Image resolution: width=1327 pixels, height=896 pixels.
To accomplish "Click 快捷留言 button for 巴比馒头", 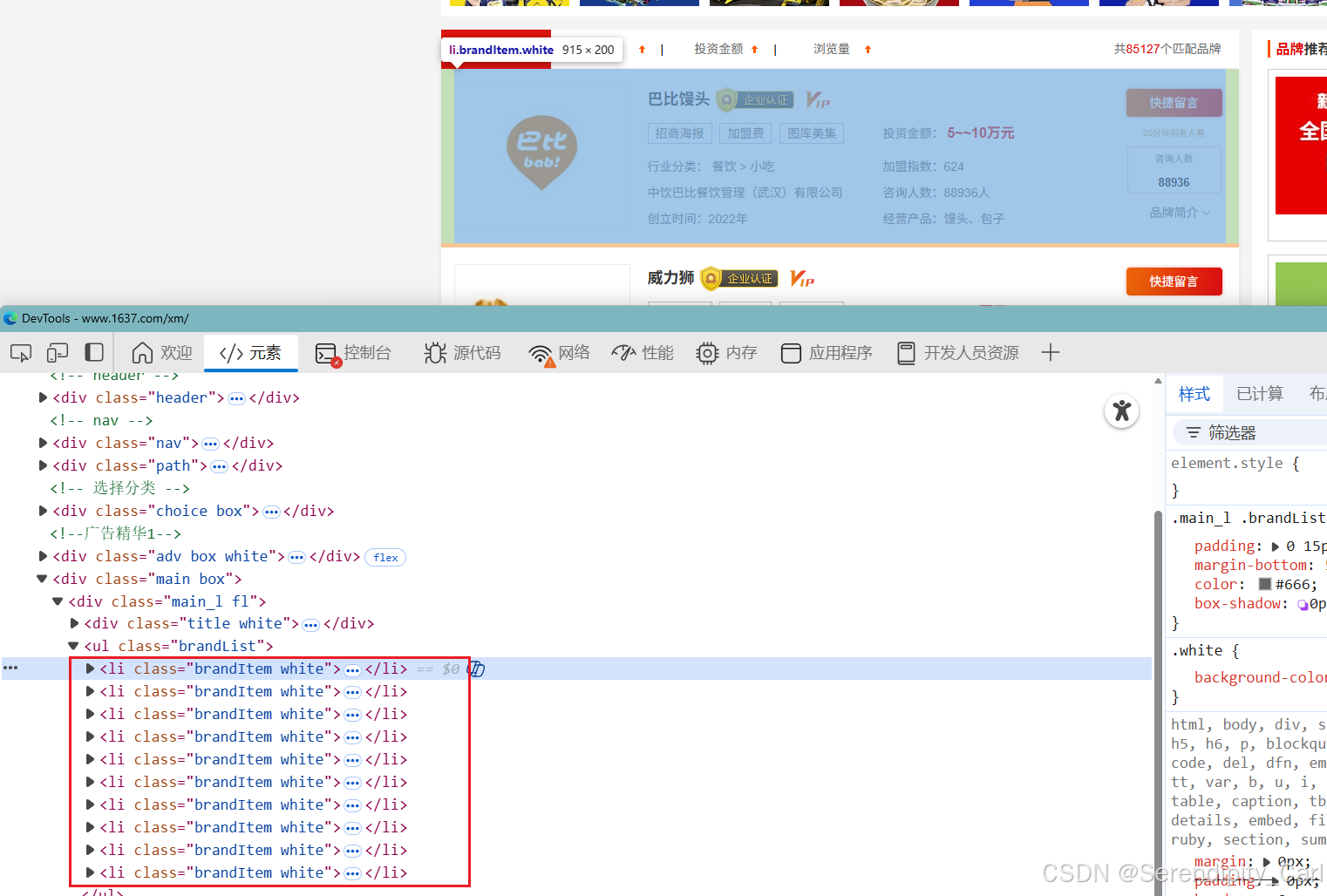I will point(1174,103).
